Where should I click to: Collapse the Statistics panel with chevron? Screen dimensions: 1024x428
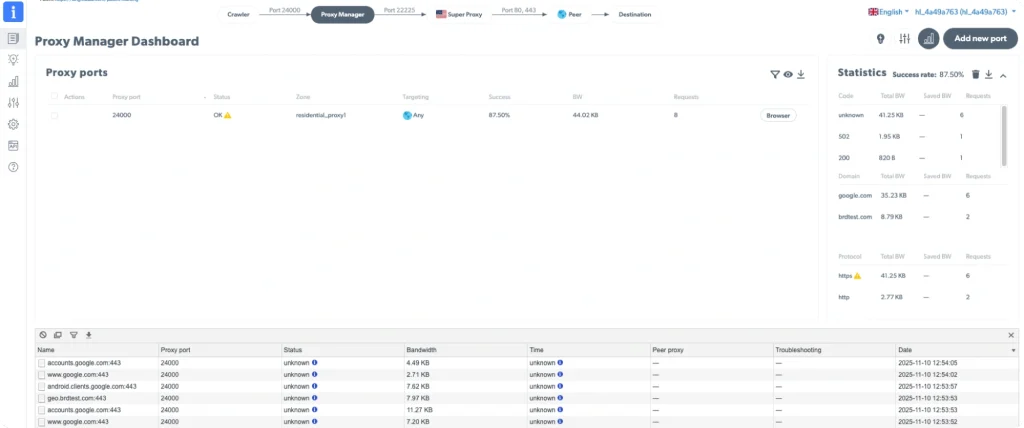tap(1003, 74)
